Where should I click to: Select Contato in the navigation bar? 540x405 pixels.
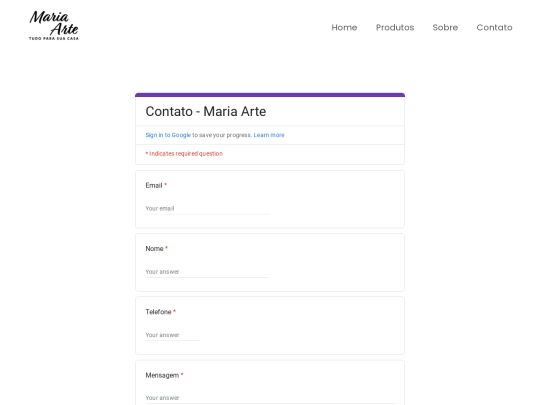coord(494,28)
